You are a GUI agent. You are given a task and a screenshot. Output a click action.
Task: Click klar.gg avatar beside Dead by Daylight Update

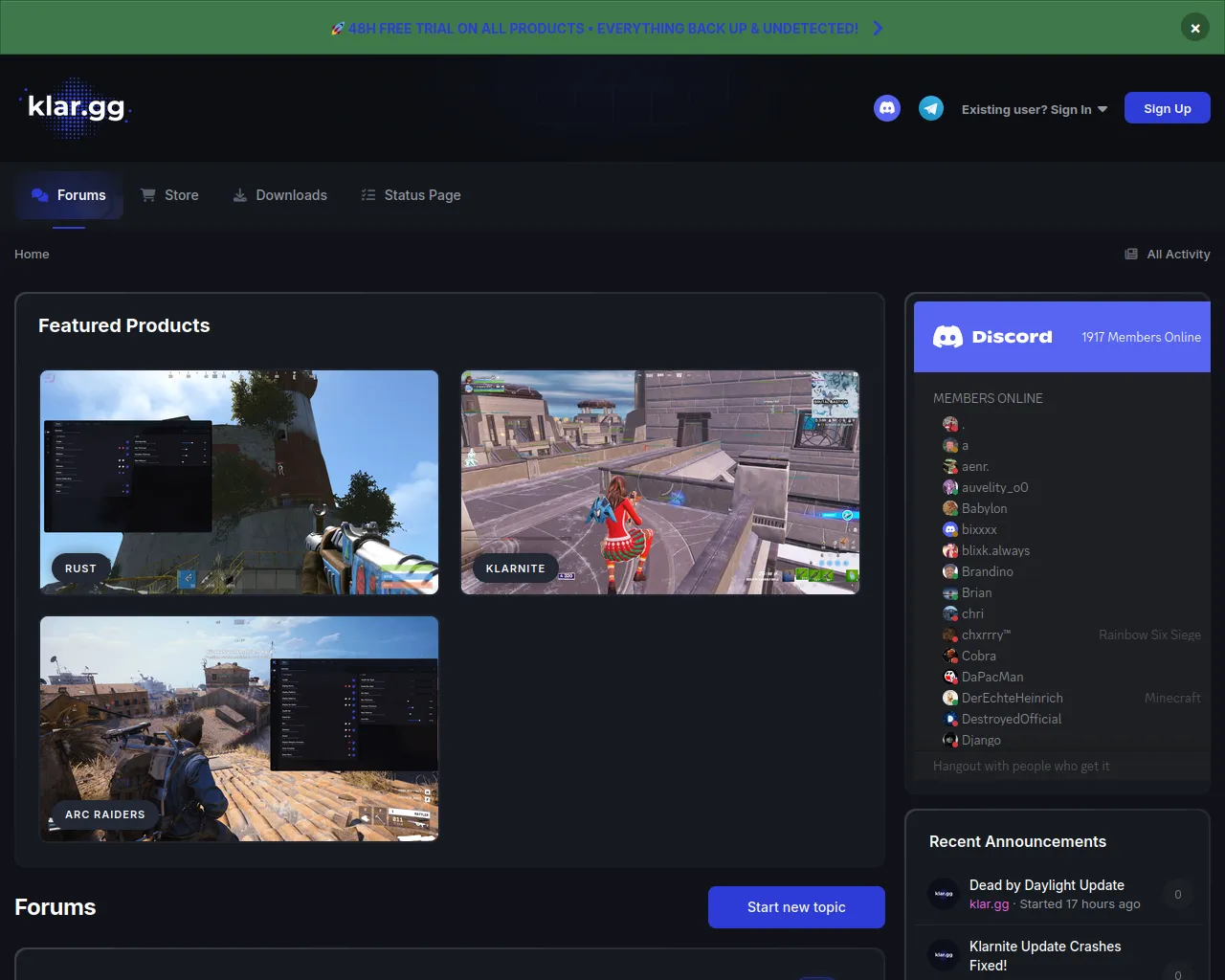click(944, 894)
